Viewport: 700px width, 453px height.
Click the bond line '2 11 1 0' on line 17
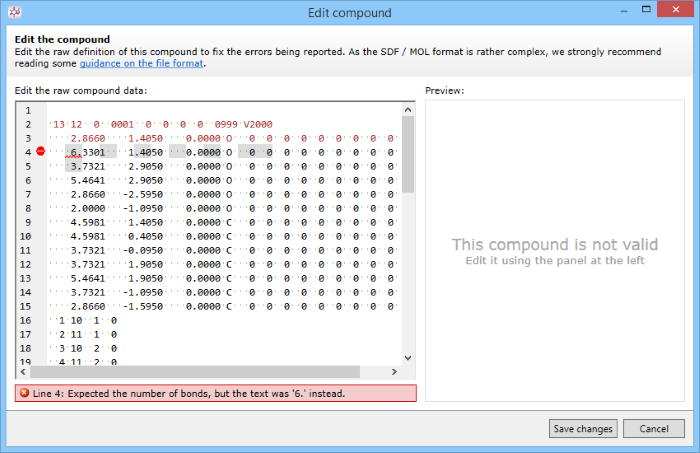(88, 334)
